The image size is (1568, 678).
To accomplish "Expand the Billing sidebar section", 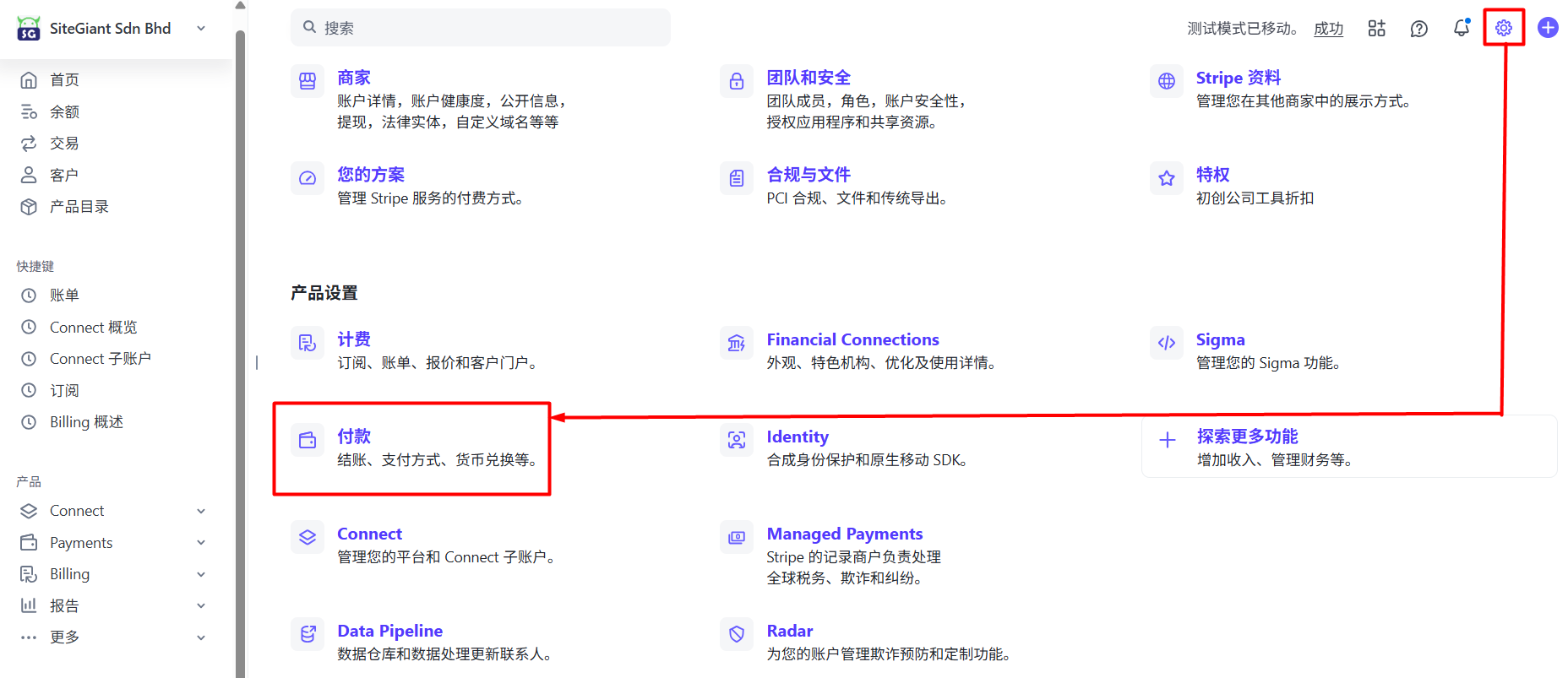I will pos(201,574).
